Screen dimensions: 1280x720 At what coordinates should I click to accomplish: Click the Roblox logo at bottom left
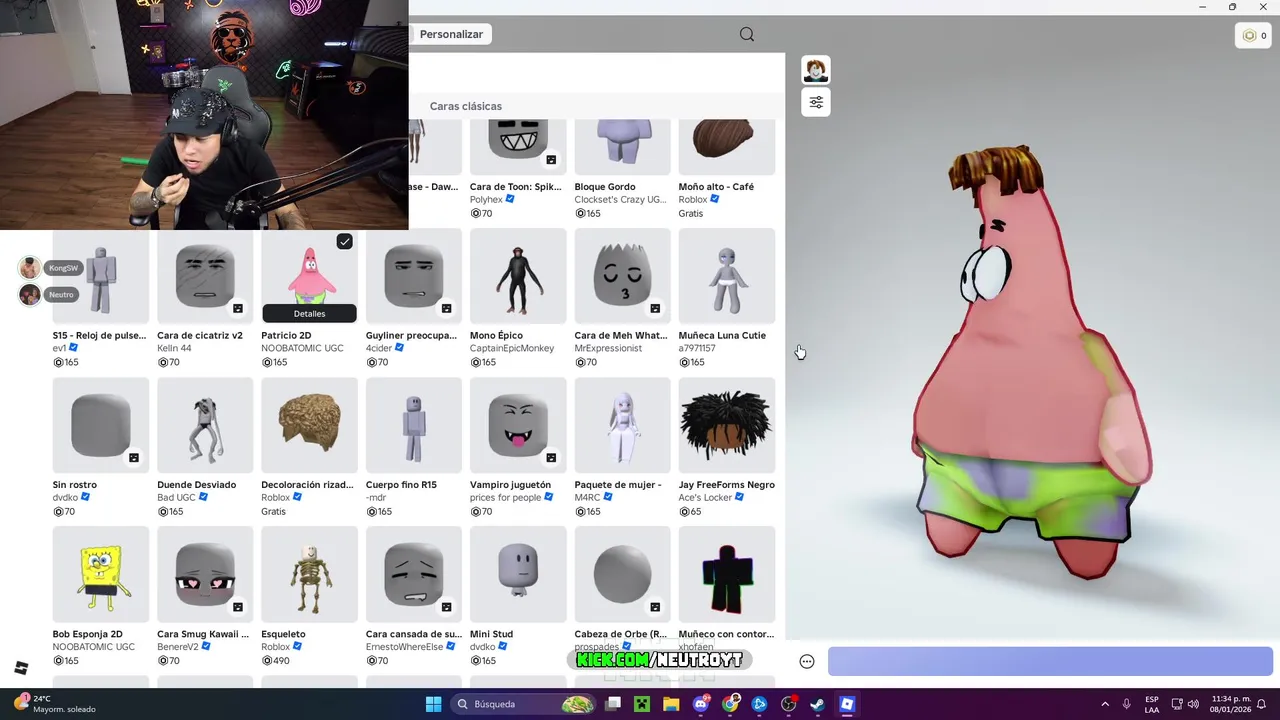point(21,668)
